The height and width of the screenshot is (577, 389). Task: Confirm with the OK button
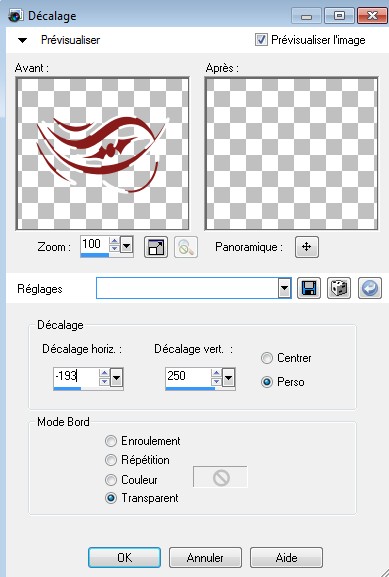124,557
